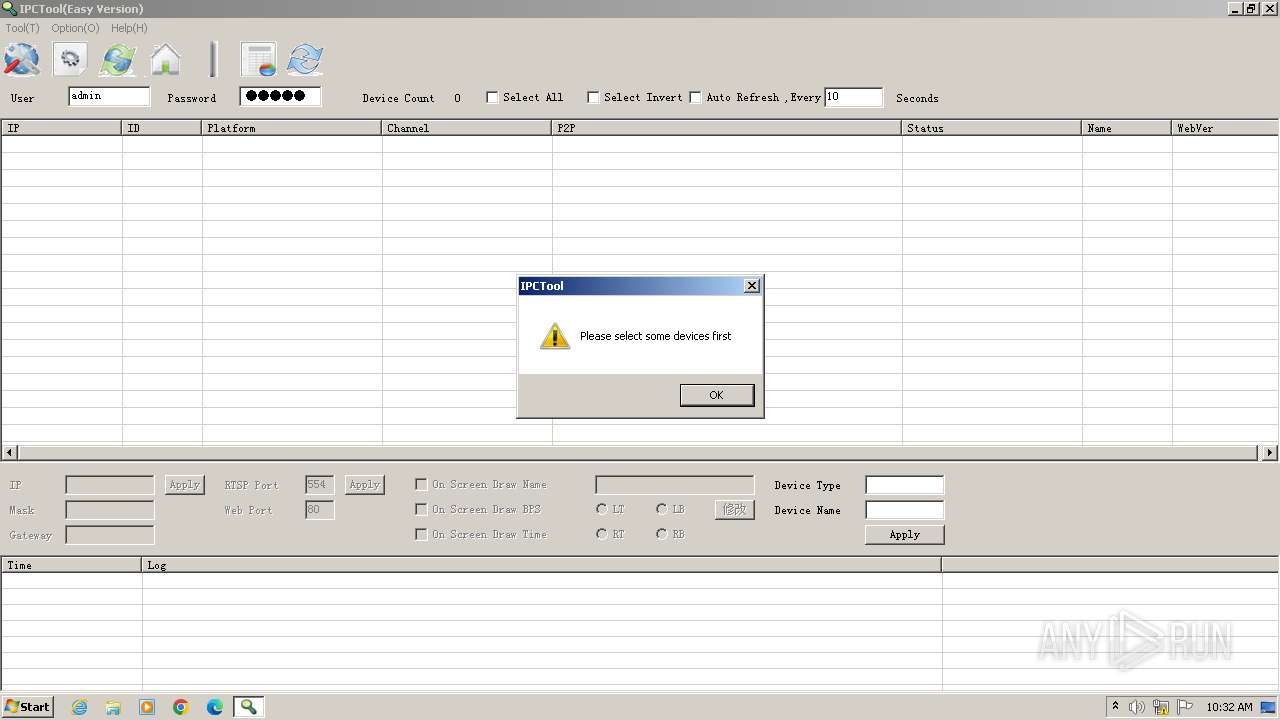Click the volume speaker tray icon
Viewport: 1280px width, 720px height.
coord(1137,707)
